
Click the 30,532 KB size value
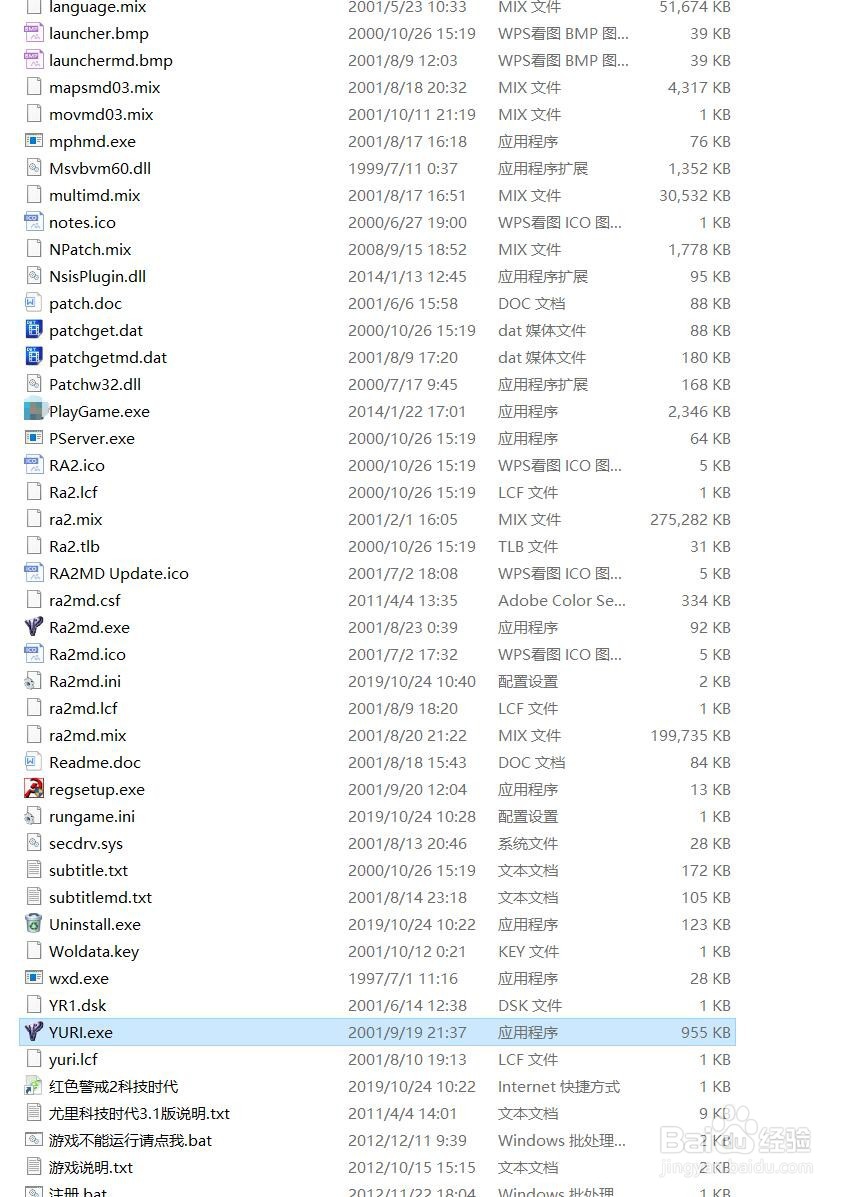coord(695,195)
